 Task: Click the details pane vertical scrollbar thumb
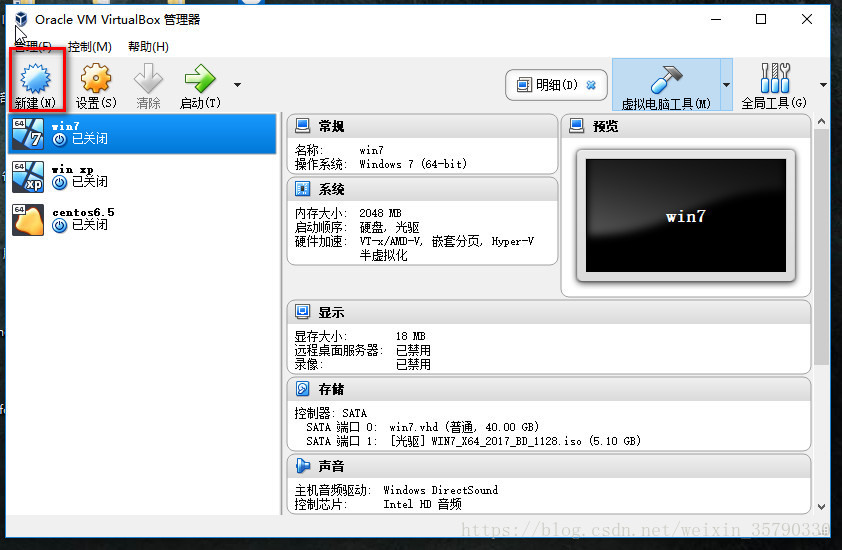click(821, 247)
